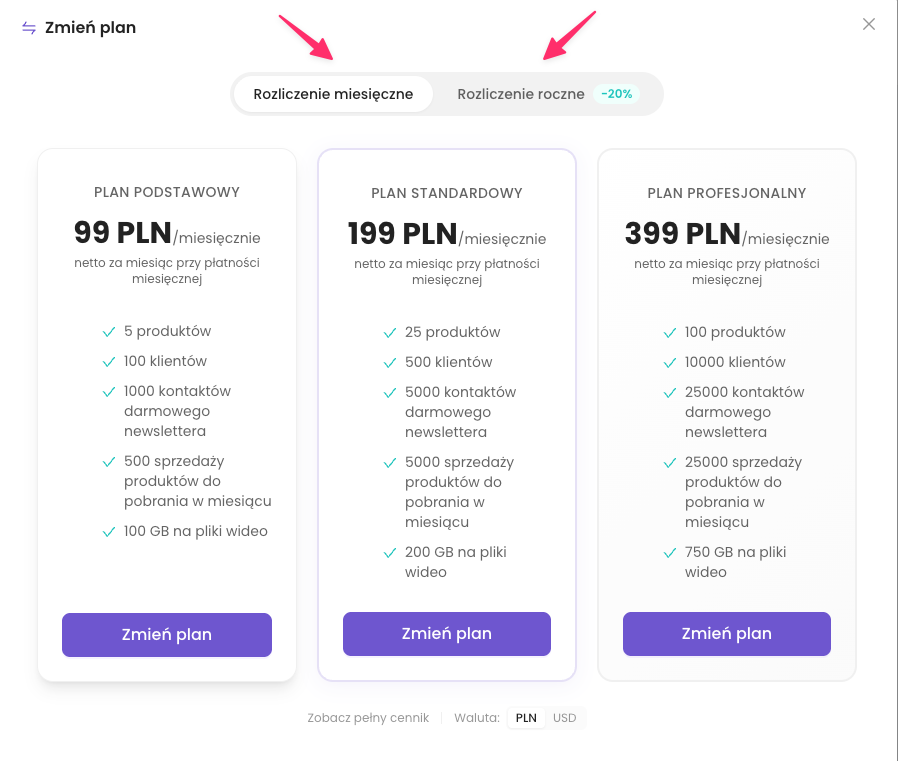Screen dimensions: 898x761
Task: Click checkmark next to 5 produktów
Action: (x=109, y=332)
